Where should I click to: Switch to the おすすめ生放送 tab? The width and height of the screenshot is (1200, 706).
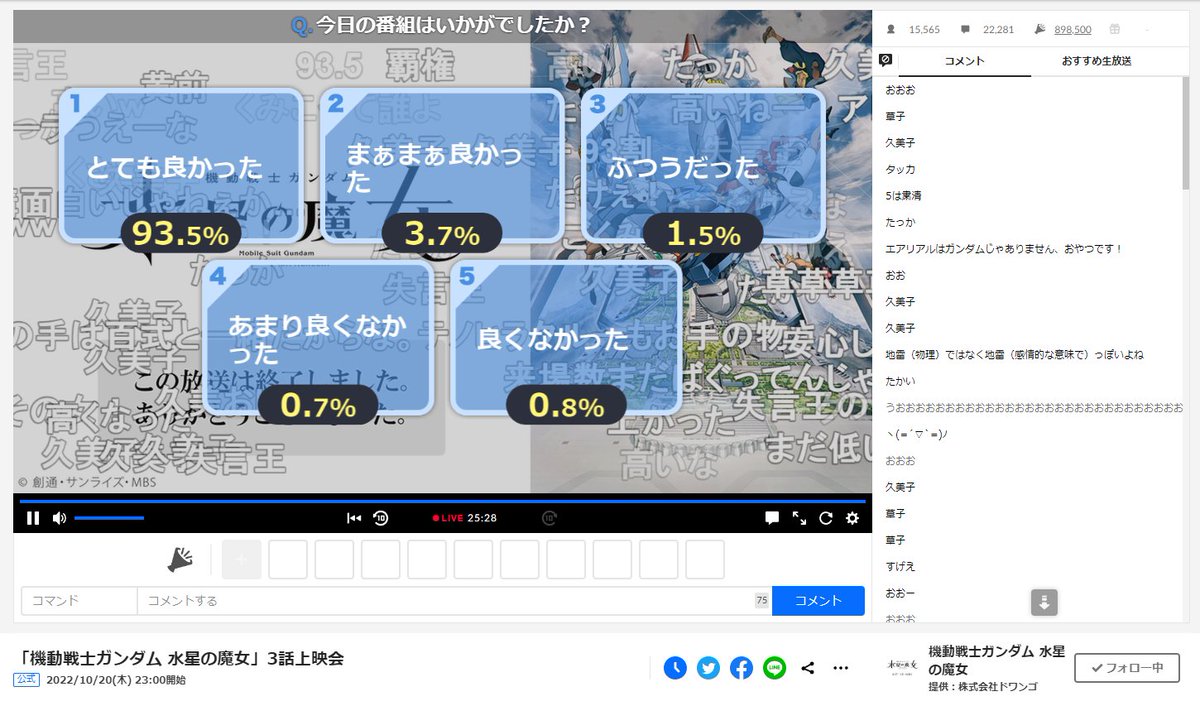1097,61
